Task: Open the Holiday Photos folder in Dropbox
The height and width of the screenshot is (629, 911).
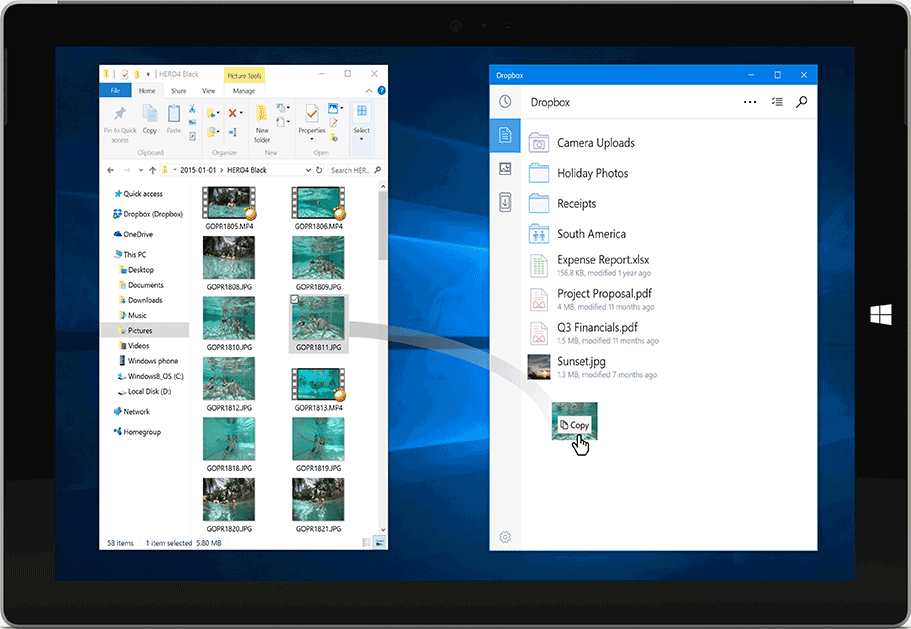Action: click(592, 173)
